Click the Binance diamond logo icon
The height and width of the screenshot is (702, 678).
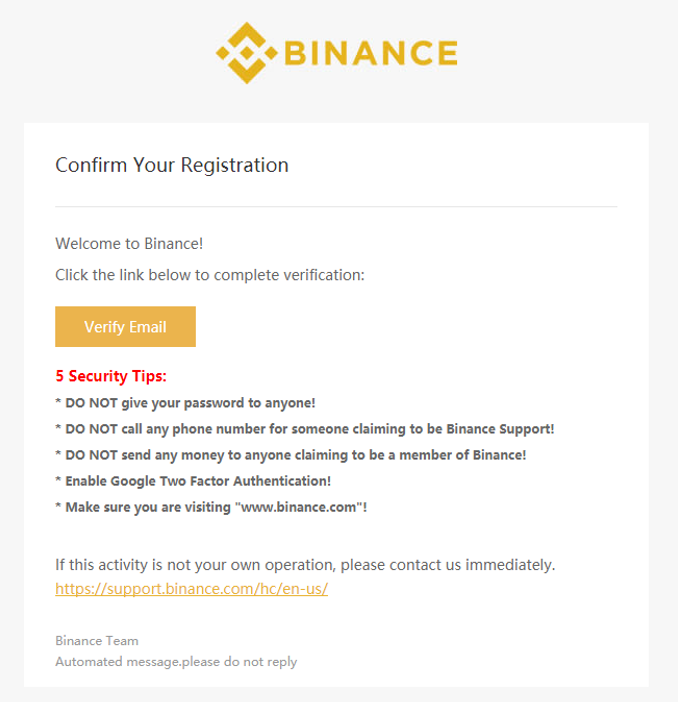click(247, 53)
